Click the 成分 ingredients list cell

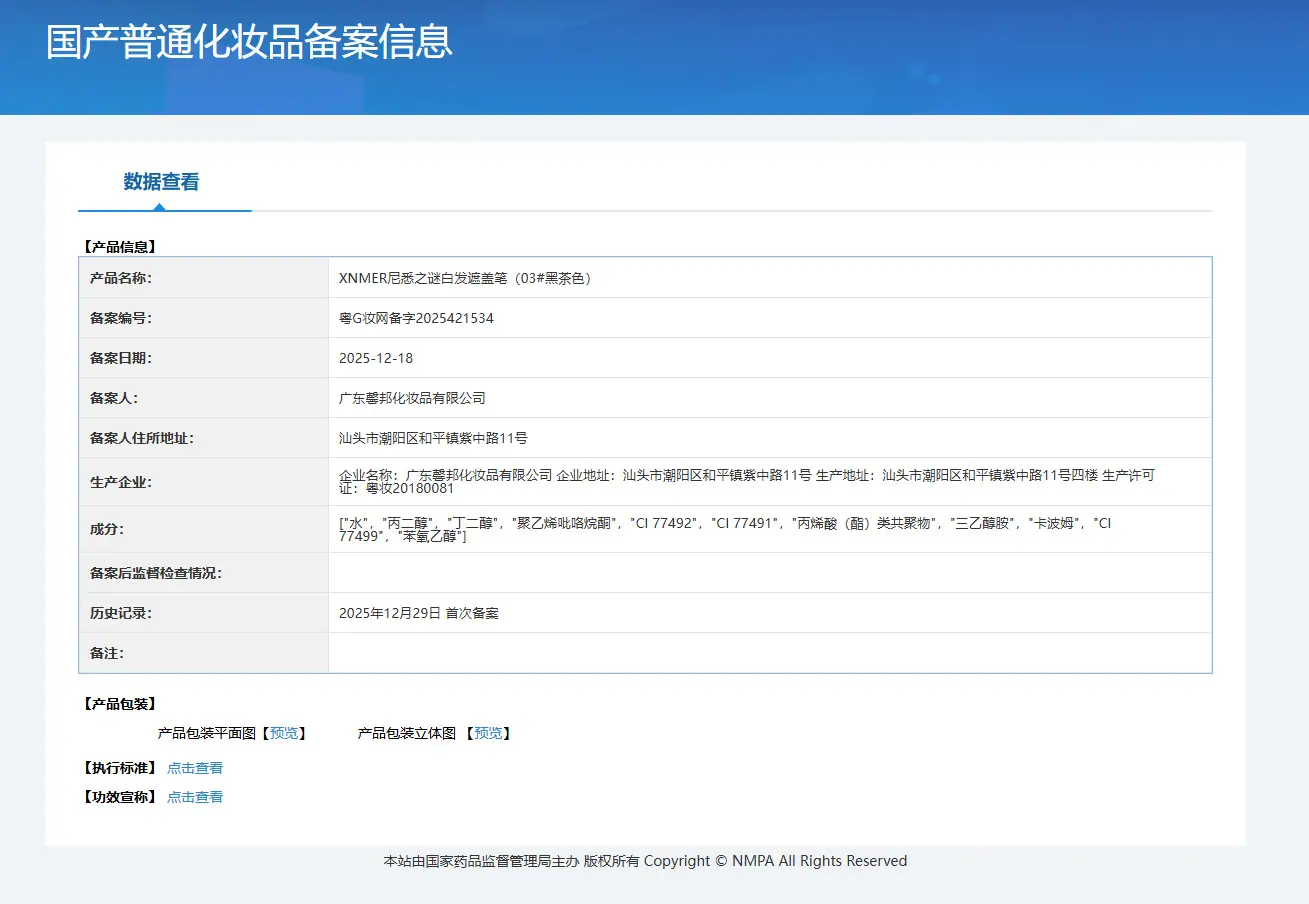(770, 529)
